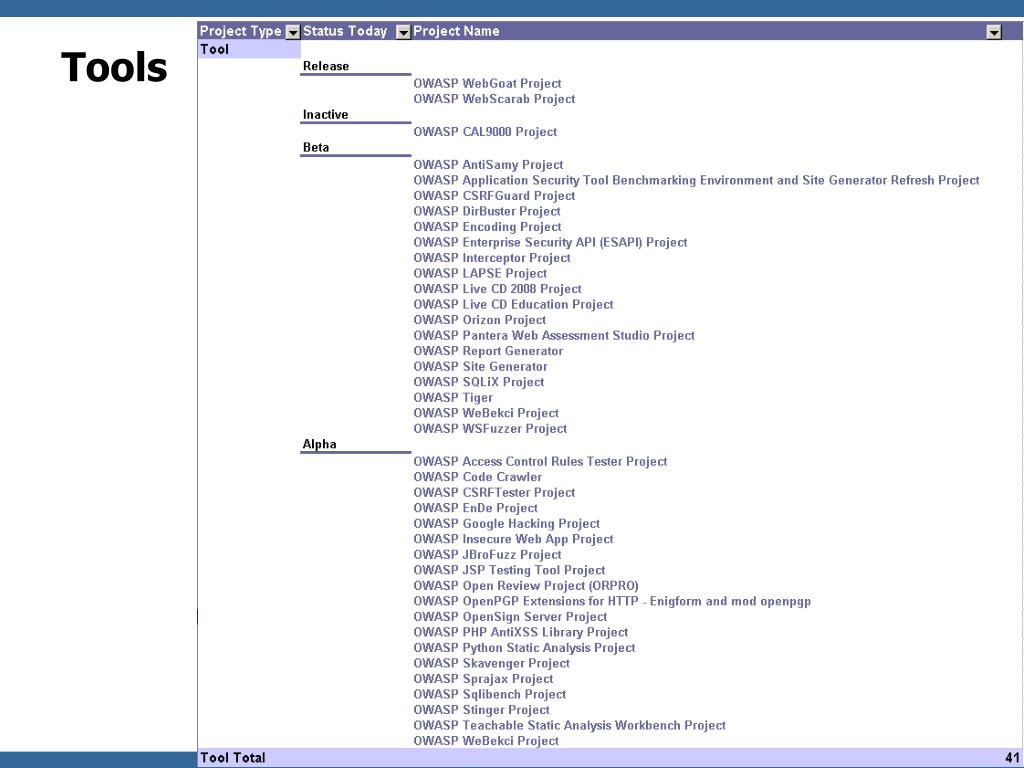Select the Application Security Tool Benchmarking Environment row
The height and width of the screenshot is (768, 1024).
[x=696, y=180]
